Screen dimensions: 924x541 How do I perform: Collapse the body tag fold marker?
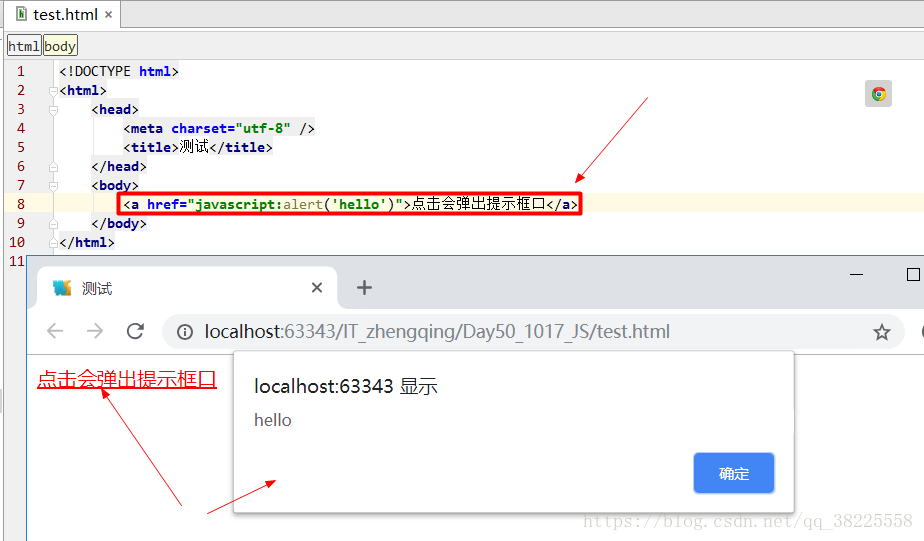53,186
